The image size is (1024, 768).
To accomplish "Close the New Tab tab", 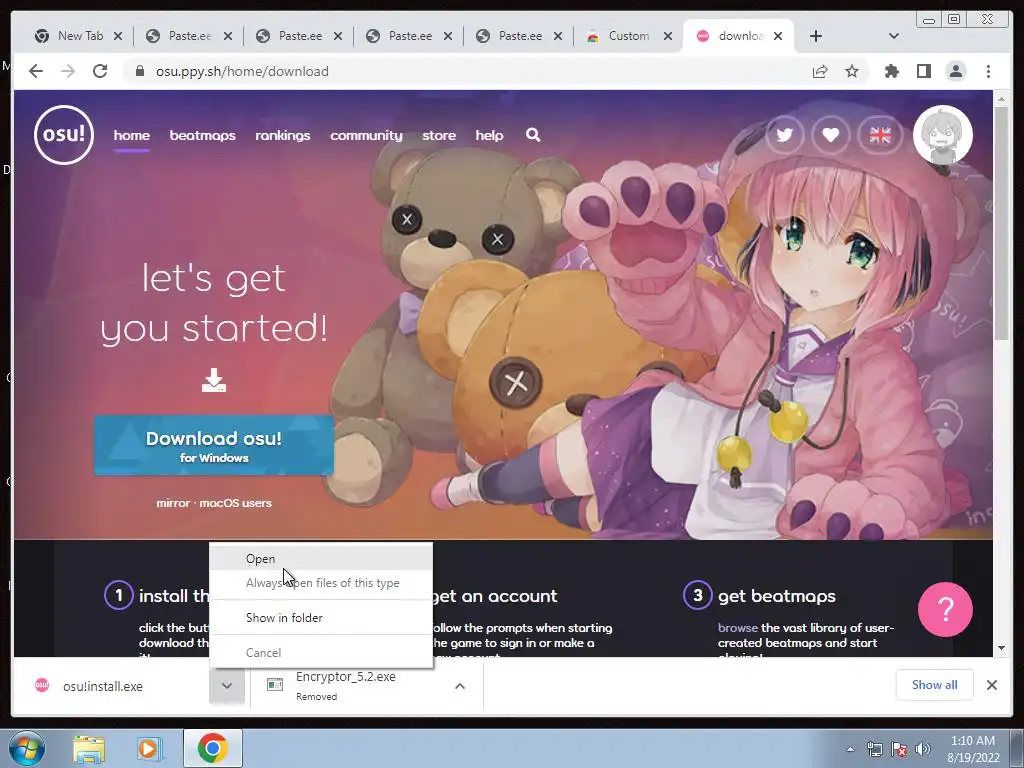I will click(118, 36).
